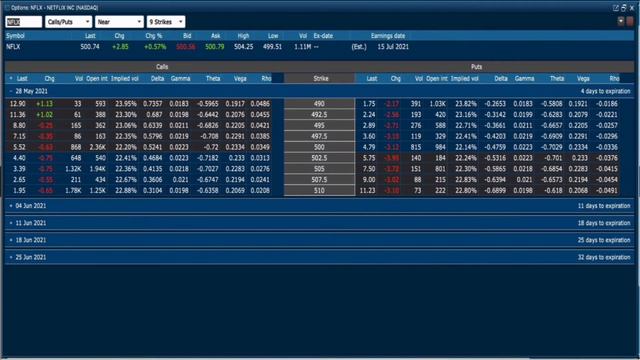Click the High value 504.25
Image resolution: width=640 pixels, height=360 pixels.
coord(243,47)
